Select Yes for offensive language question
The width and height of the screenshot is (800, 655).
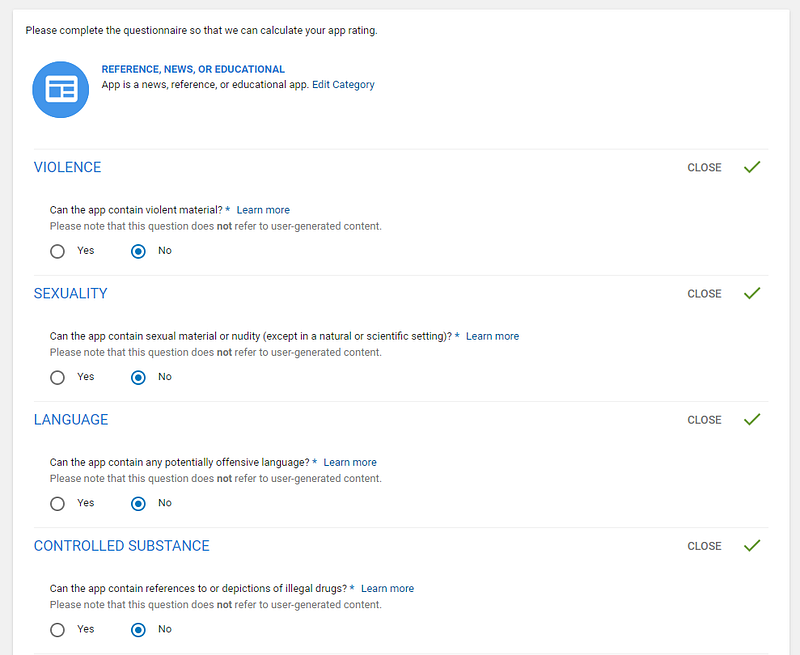[57, 503]
